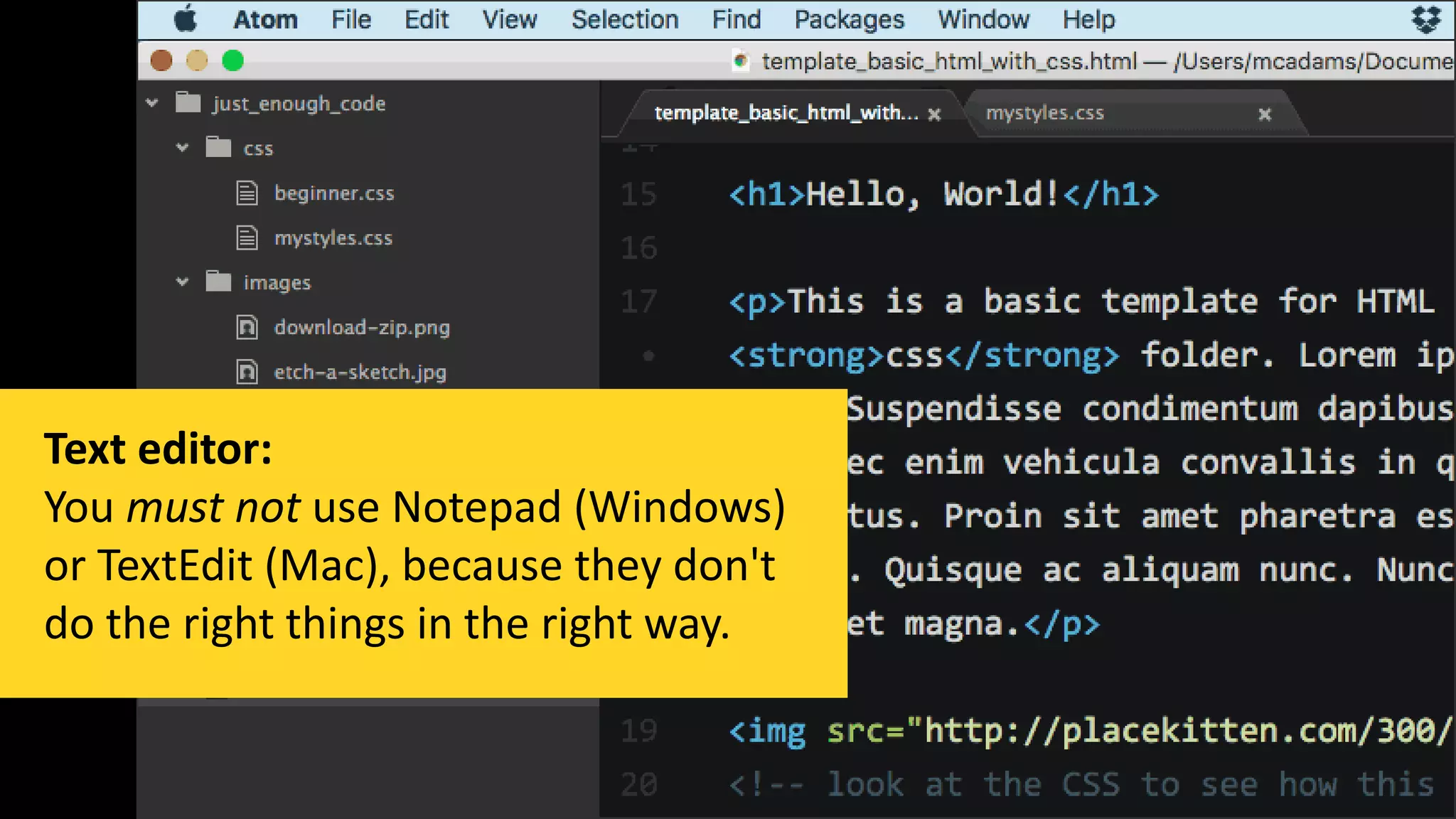Click the opening <strong> tag
1456x819 pixels.
[x=807, y=355]
